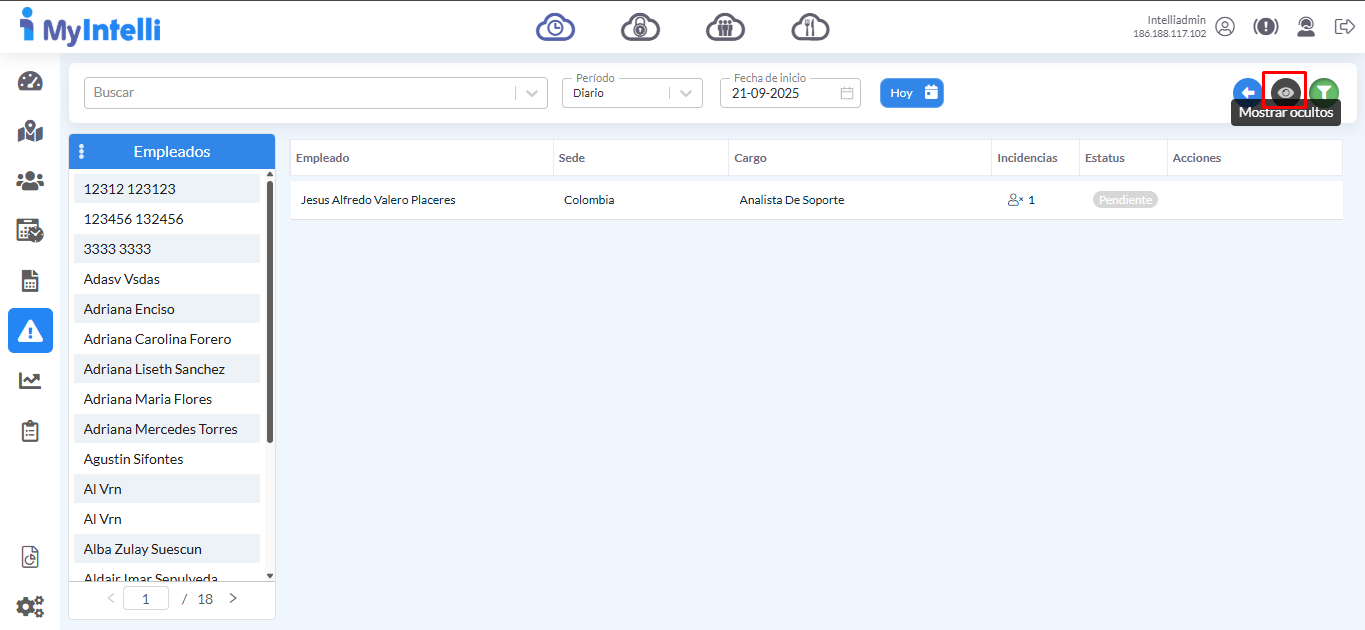Open the map location sidebar icon
Image resolution: width=1365 pixels, height=630 pixels.
point(30,132)
